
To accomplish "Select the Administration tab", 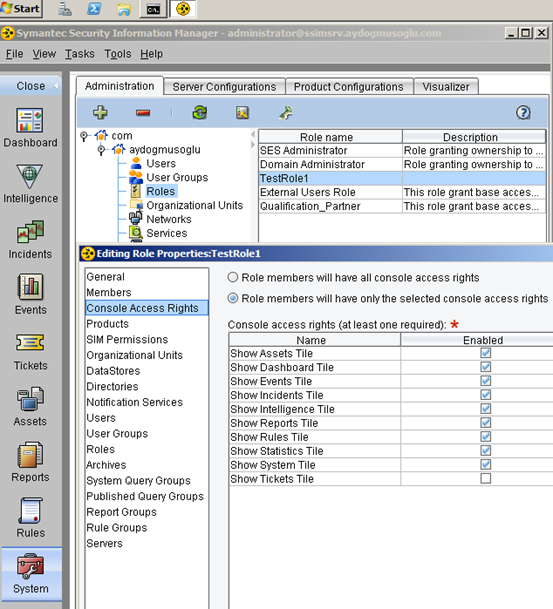I will 120,86.
